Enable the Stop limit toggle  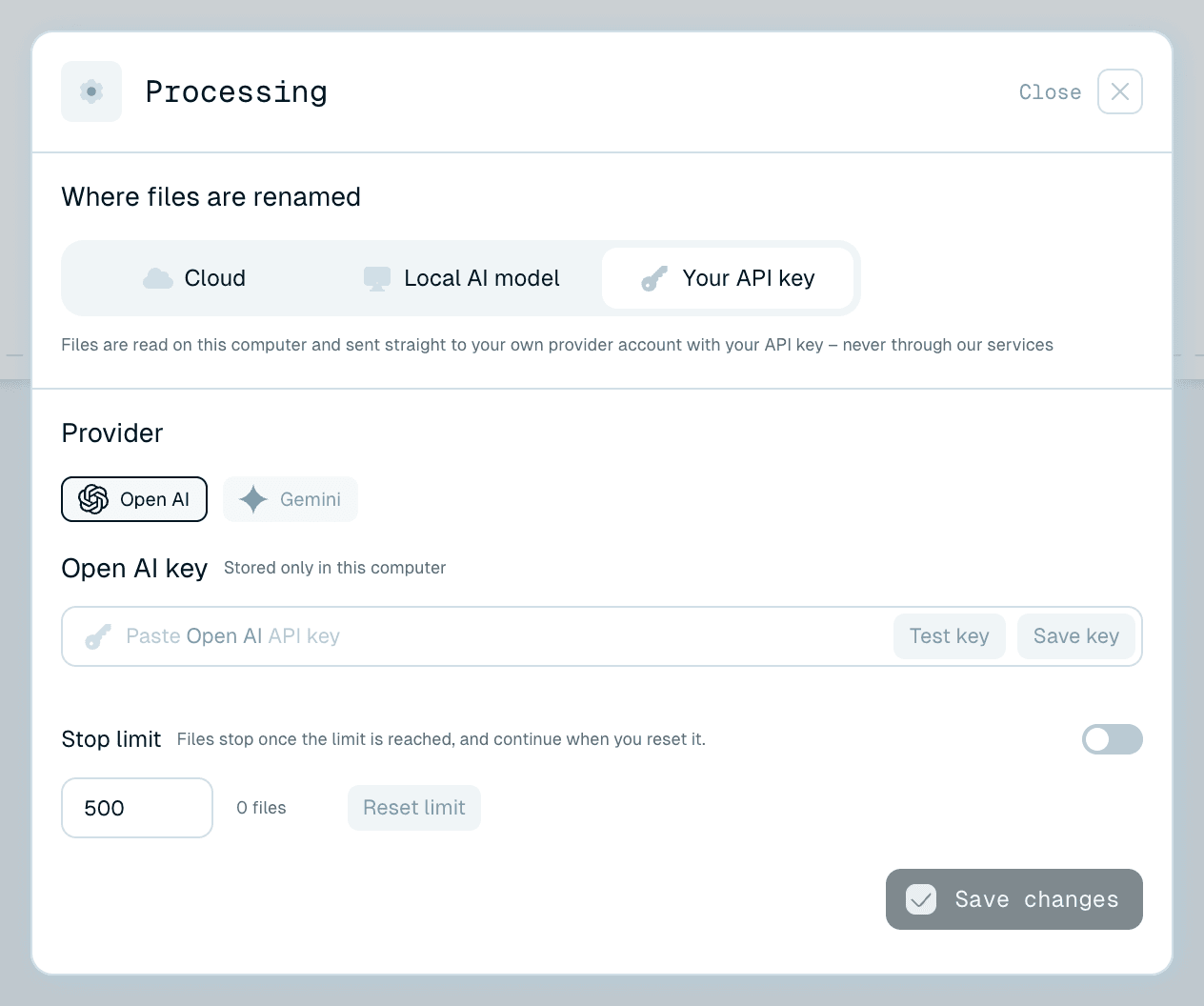pos(1113,739)
